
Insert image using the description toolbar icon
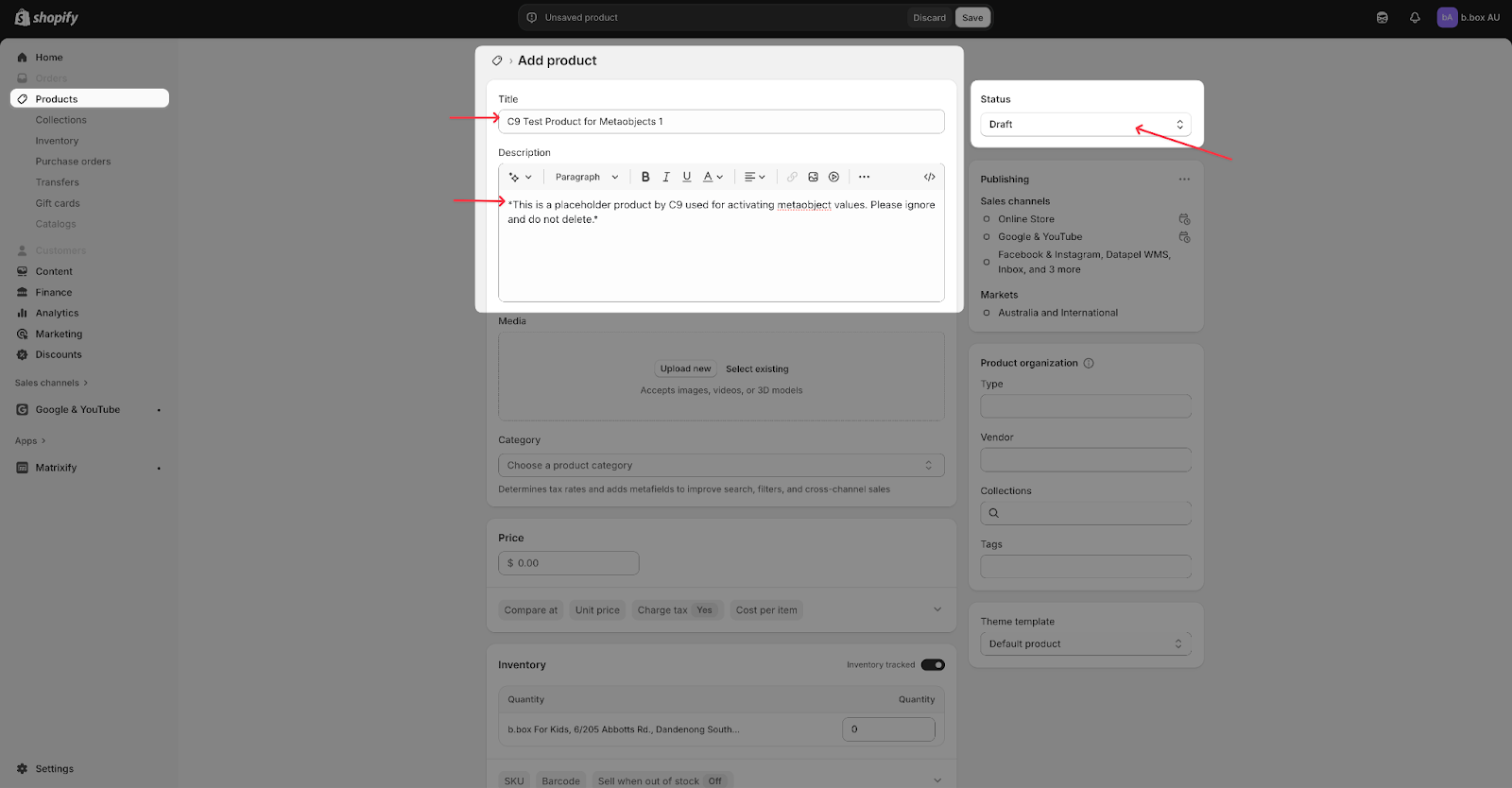point(813,177)
